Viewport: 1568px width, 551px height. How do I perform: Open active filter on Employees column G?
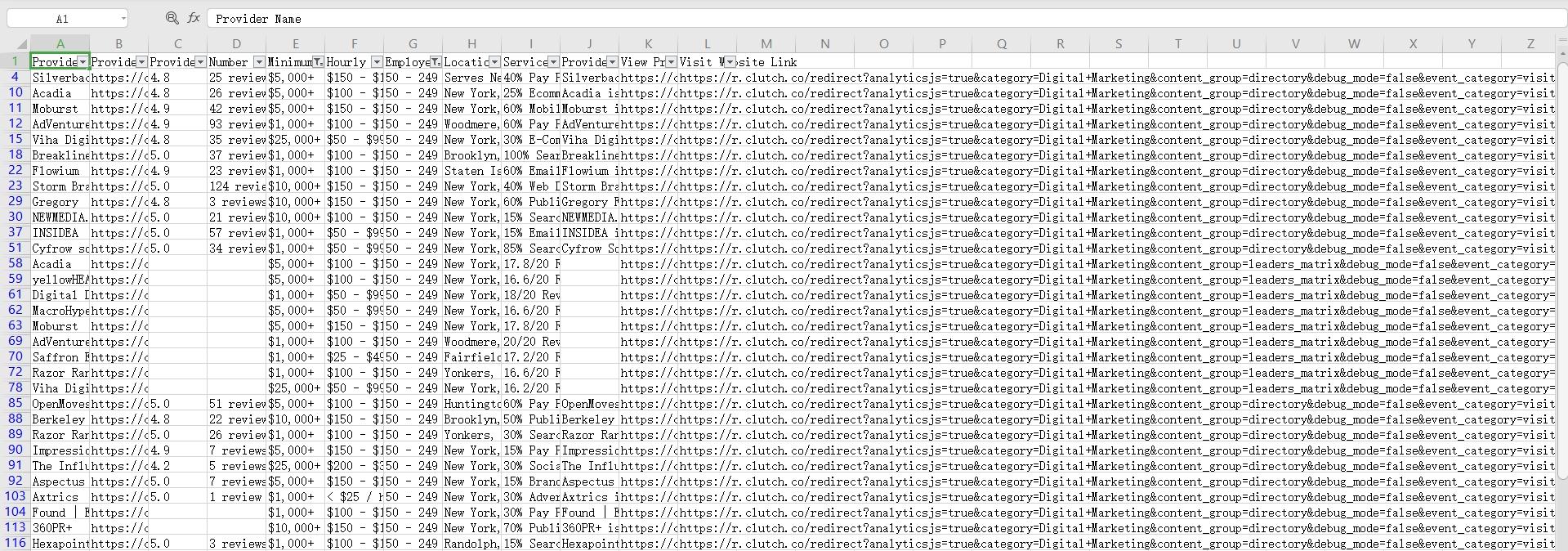[x=436, y=62]
